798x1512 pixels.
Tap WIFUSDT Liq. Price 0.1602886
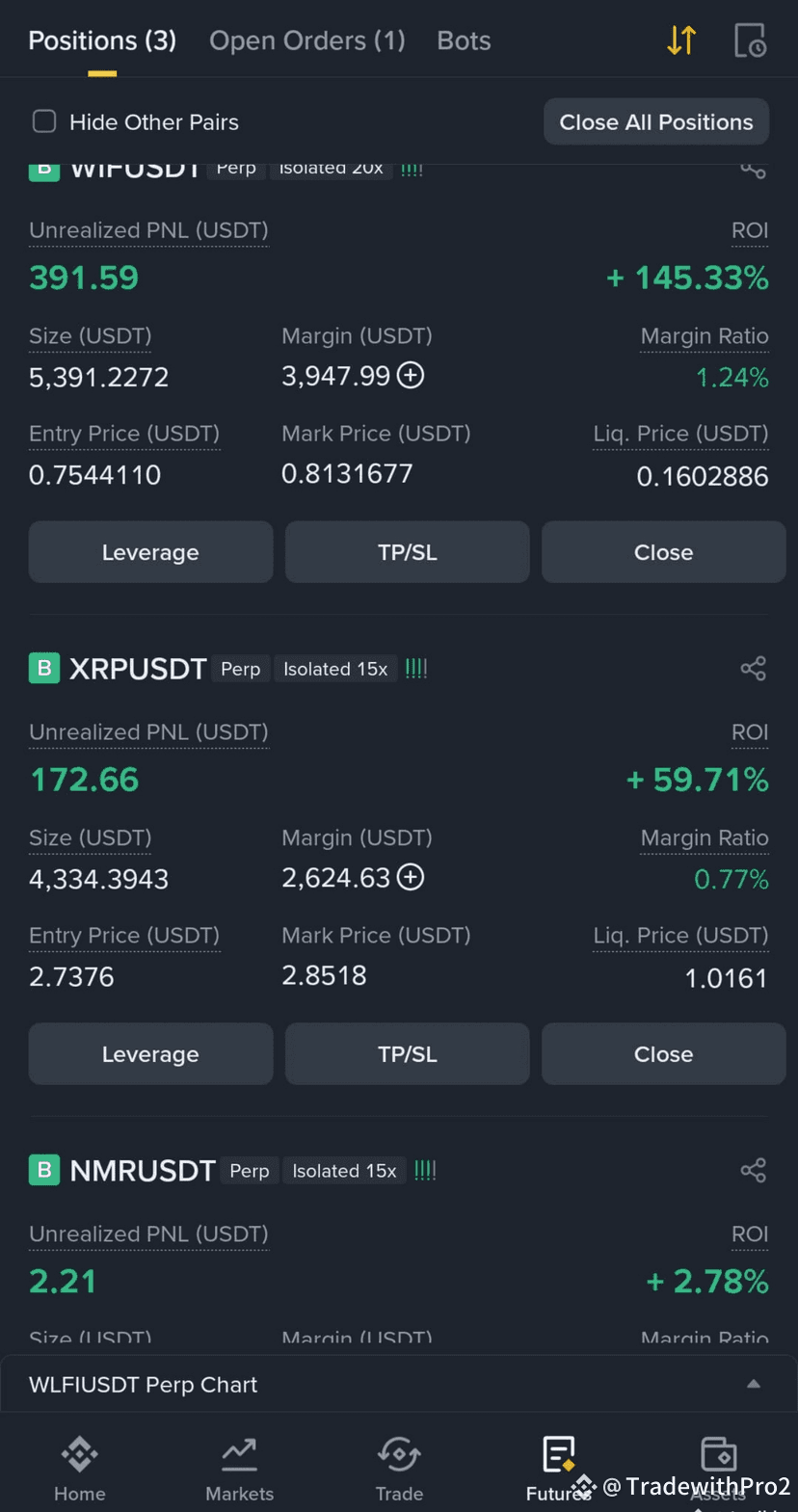pyautogui.click(x=703, y=476)
